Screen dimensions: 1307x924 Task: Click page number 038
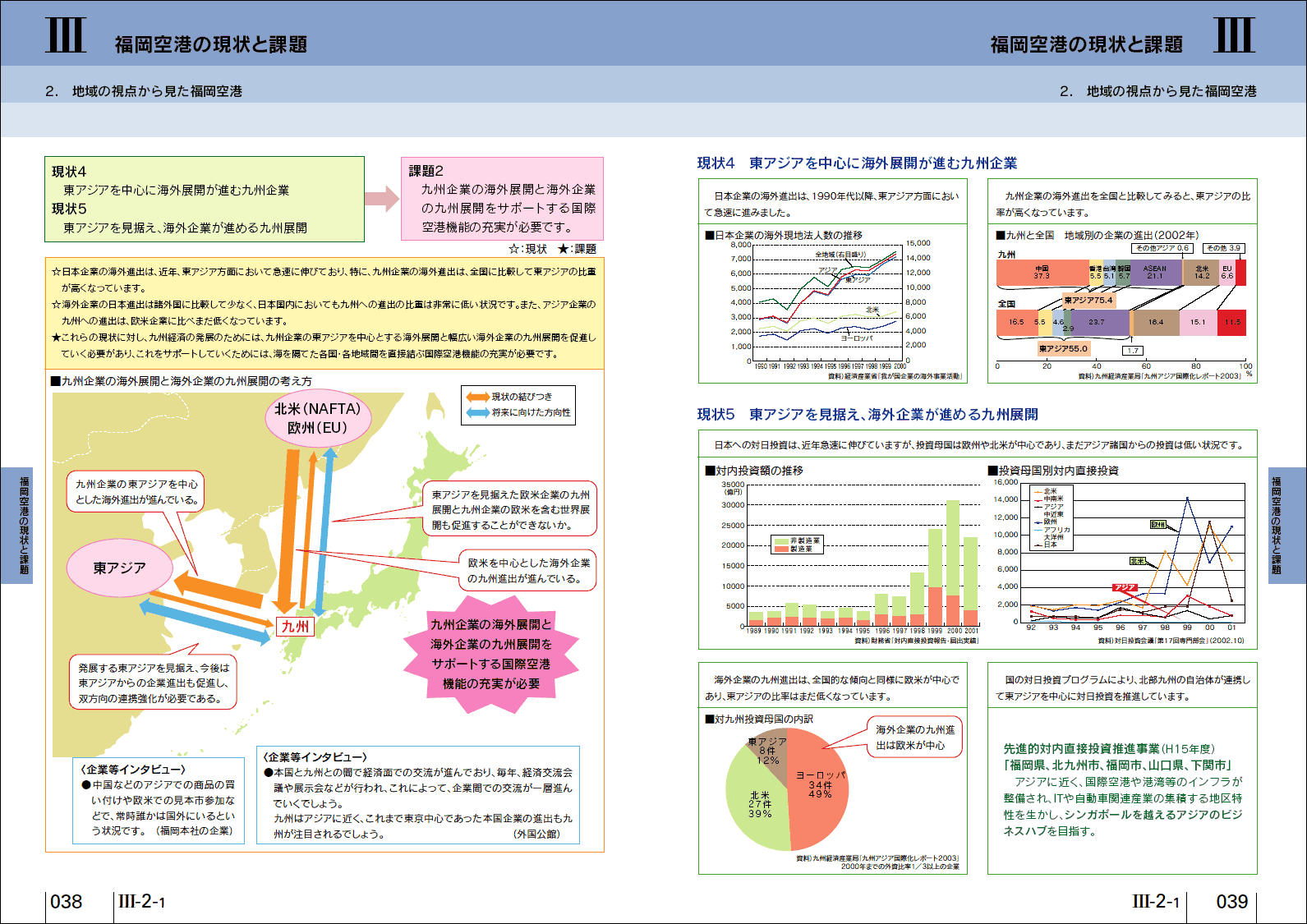(66, 902)
